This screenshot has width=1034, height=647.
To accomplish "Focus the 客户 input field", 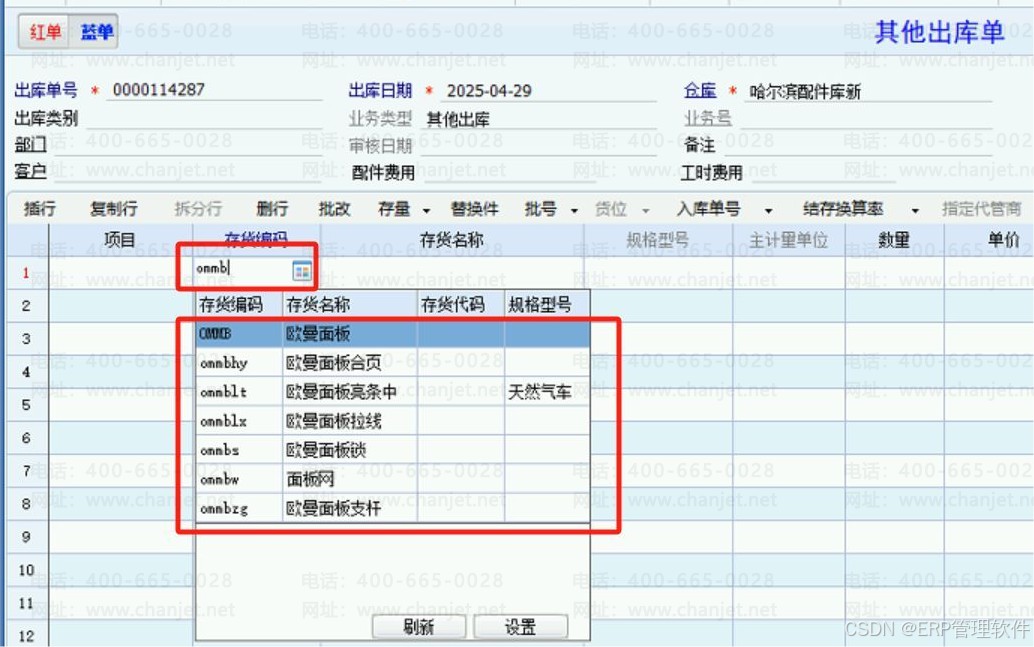I will (188, 171).
